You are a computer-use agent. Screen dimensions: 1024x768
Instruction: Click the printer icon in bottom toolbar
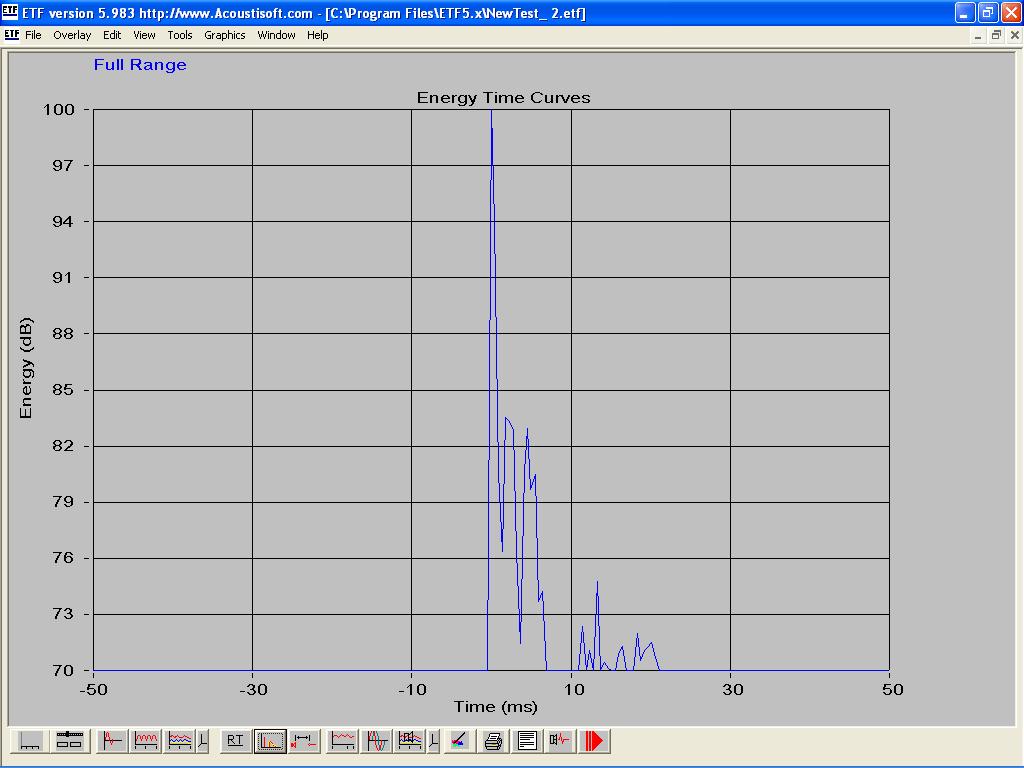pyautogui.click(x=493, y=741)
